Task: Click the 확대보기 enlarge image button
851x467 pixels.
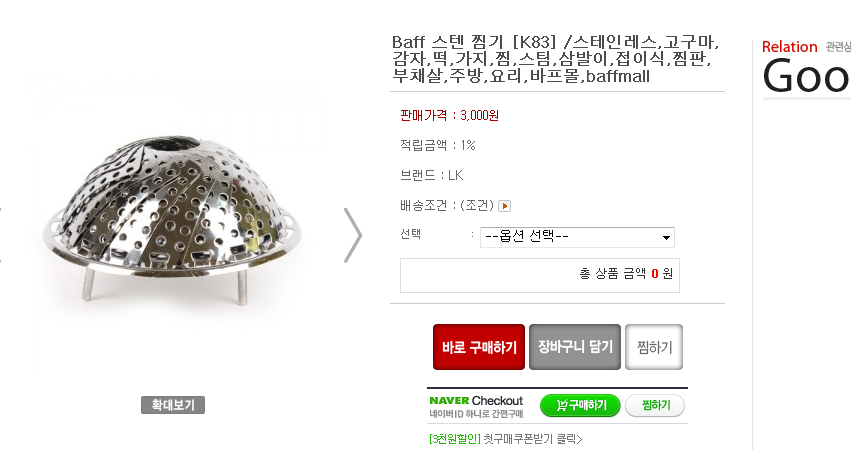Action: [173, 405]
